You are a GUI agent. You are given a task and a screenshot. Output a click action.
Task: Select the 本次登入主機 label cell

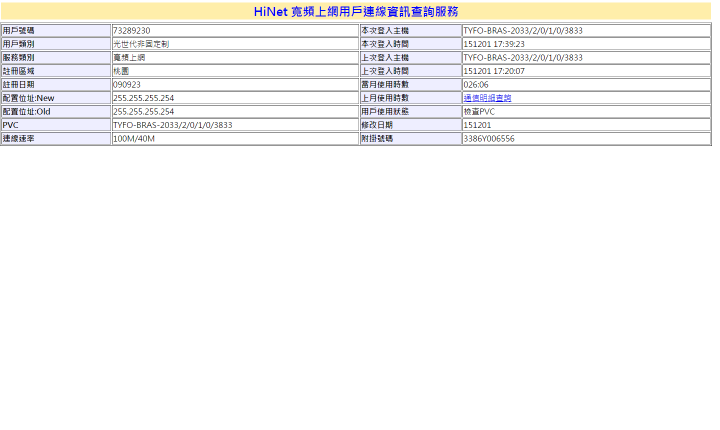(411, 30)
